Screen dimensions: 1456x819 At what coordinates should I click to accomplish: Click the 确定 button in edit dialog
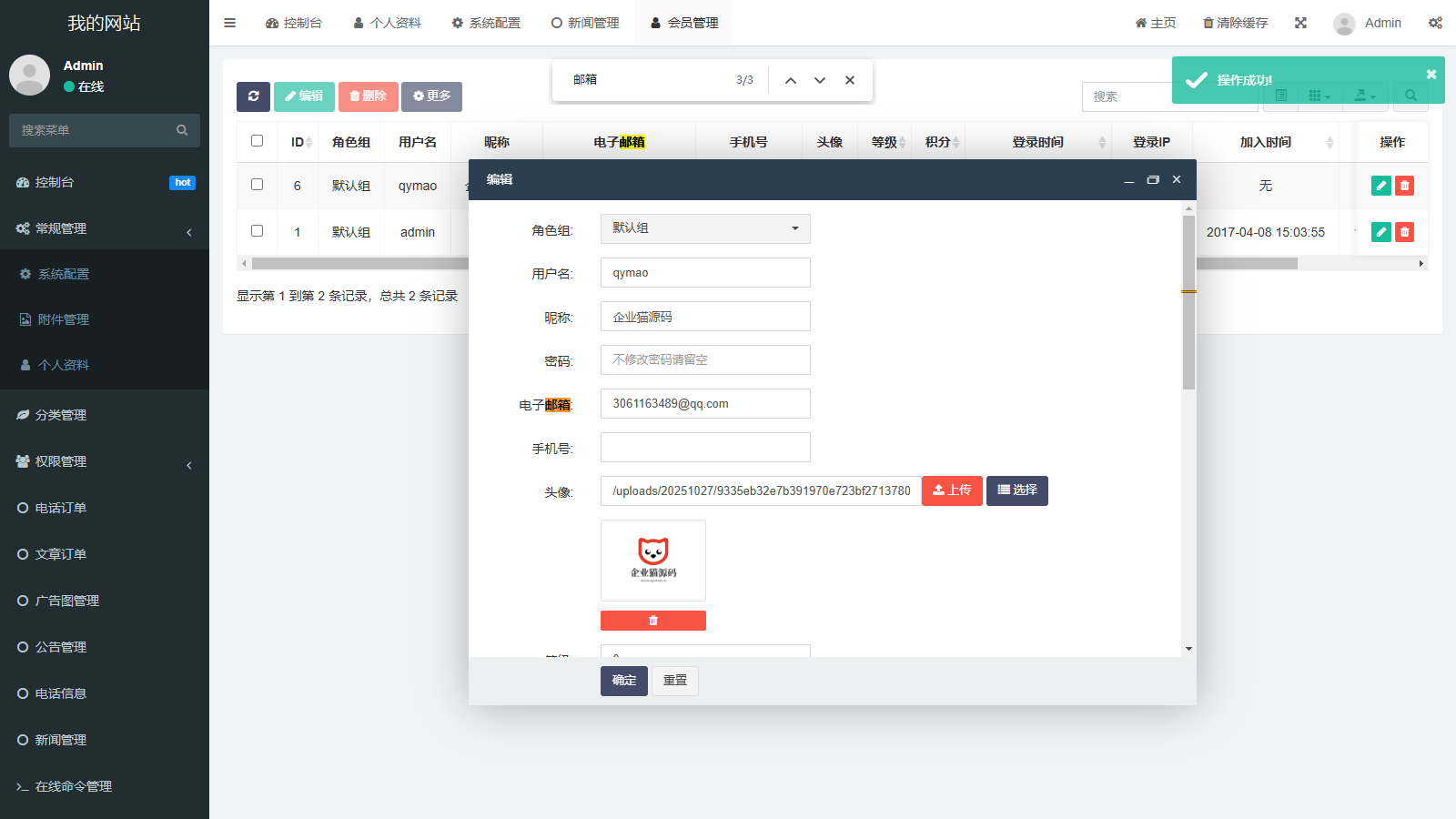(x=623, y=681)
